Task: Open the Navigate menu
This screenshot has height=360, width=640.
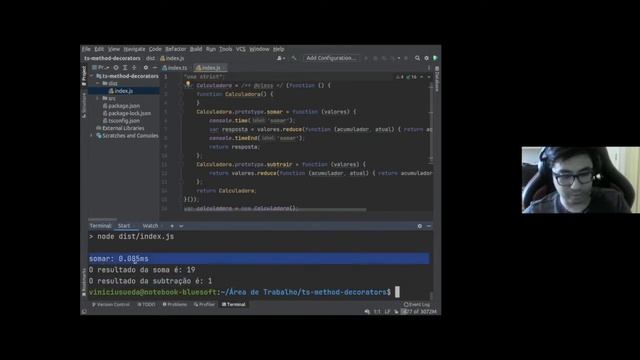Action: tap(134, 49)
